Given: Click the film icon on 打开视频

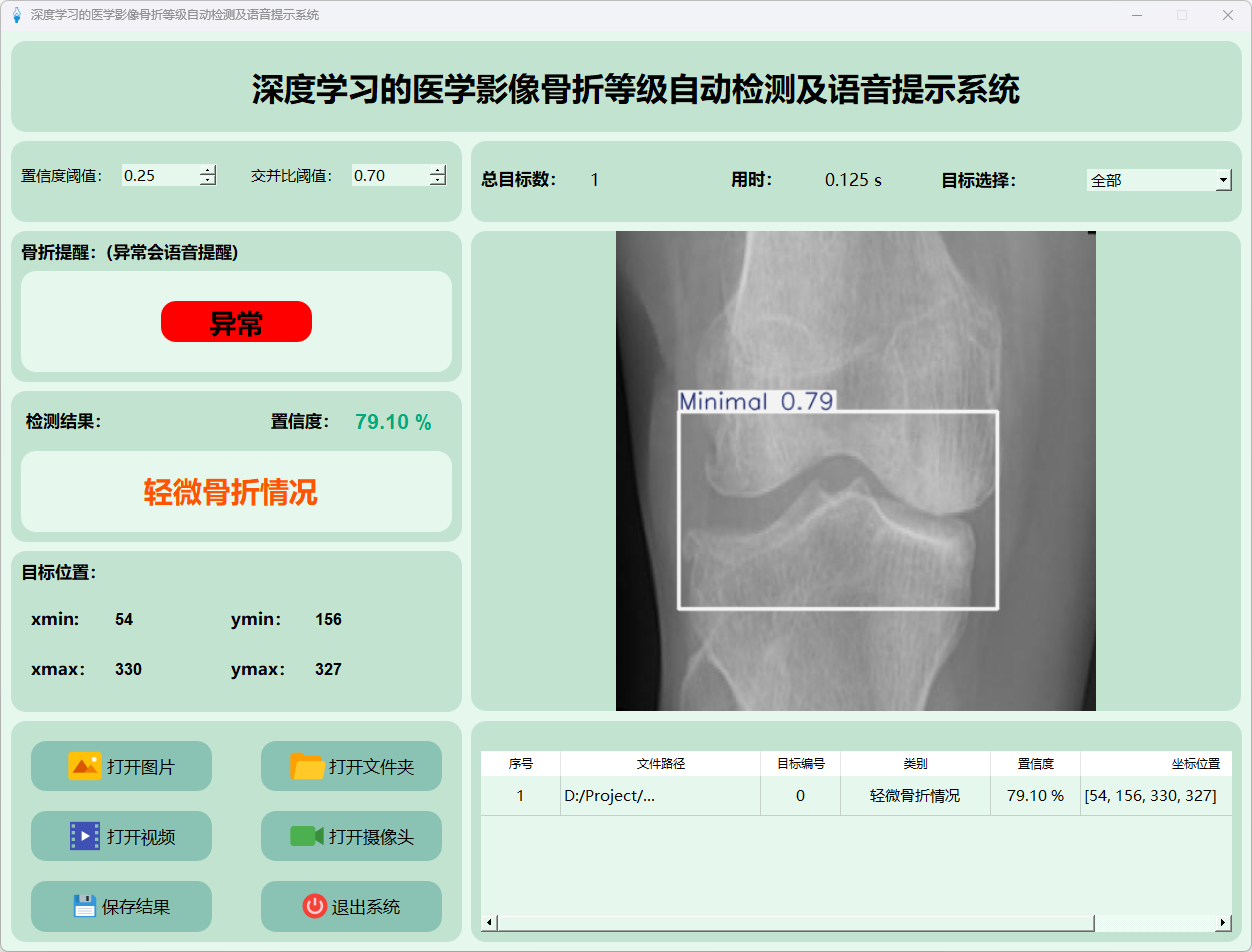Looking at the screenshot, I should 85,836.
